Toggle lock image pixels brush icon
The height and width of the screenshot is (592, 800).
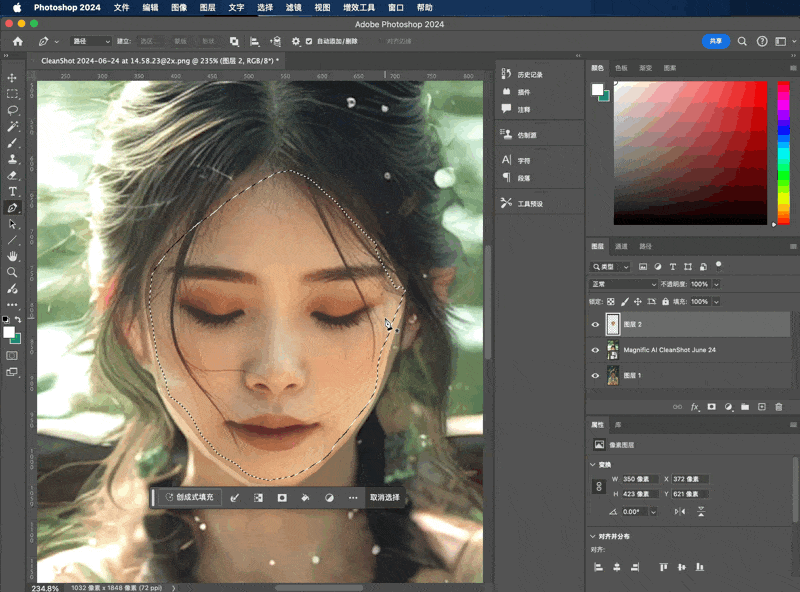tap(624, 302)
